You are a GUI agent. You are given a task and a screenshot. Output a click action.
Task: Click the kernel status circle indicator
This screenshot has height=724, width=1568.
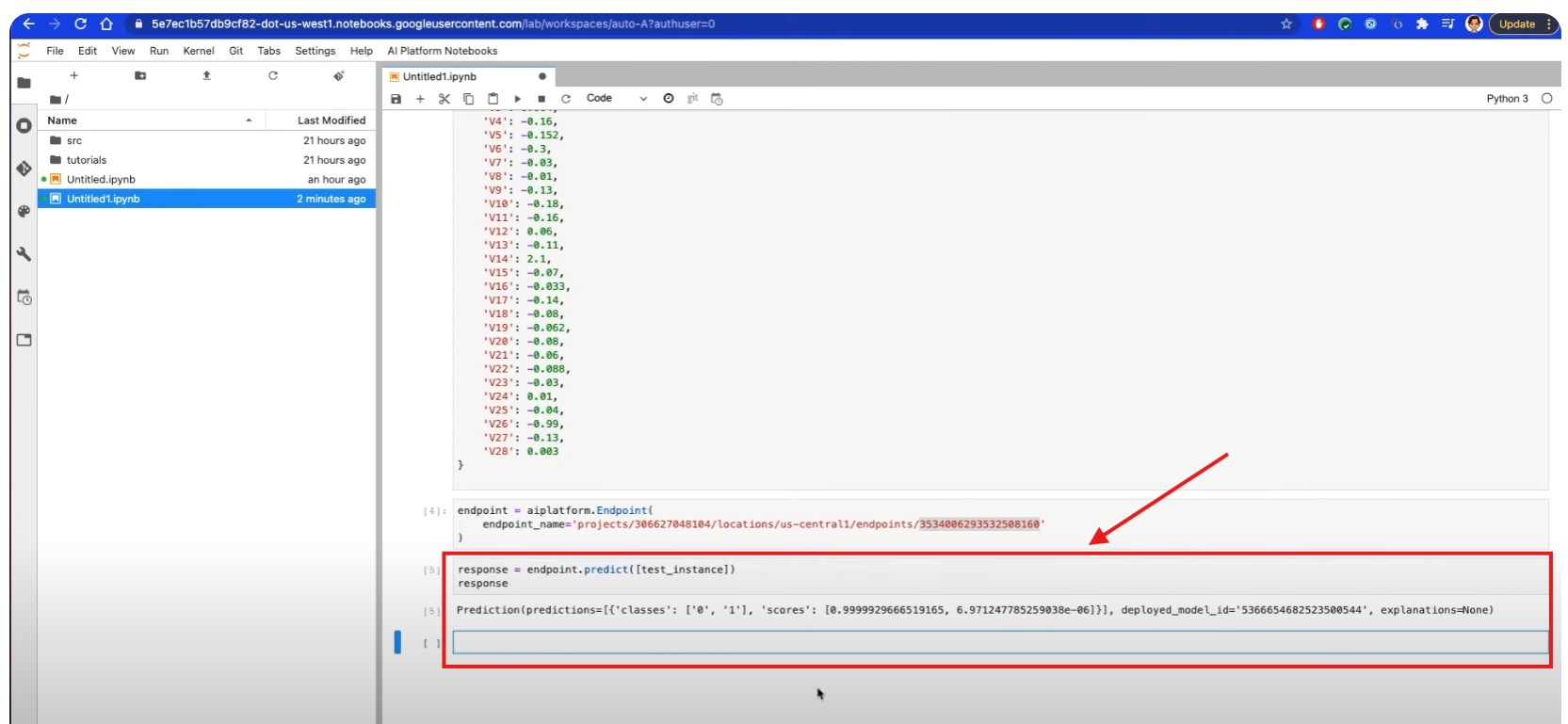1546,99
